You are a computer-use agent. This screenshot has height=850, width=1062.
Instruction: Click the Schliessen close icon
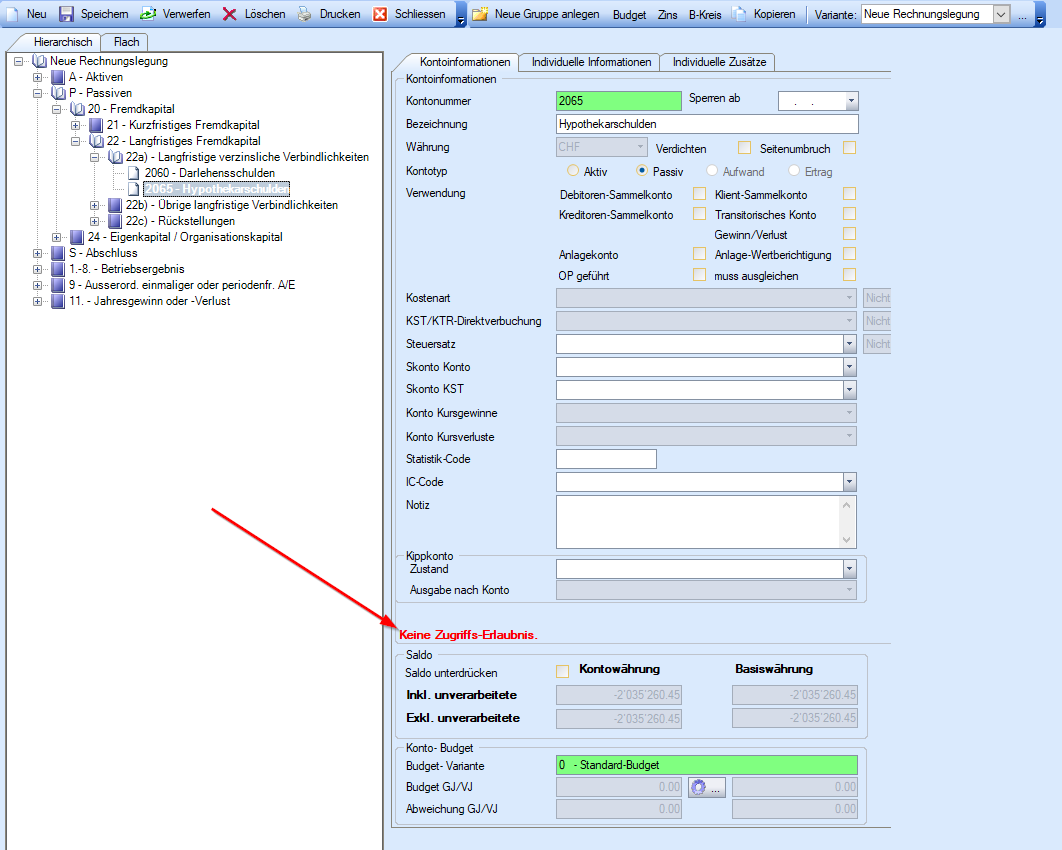tap(381, 14)
